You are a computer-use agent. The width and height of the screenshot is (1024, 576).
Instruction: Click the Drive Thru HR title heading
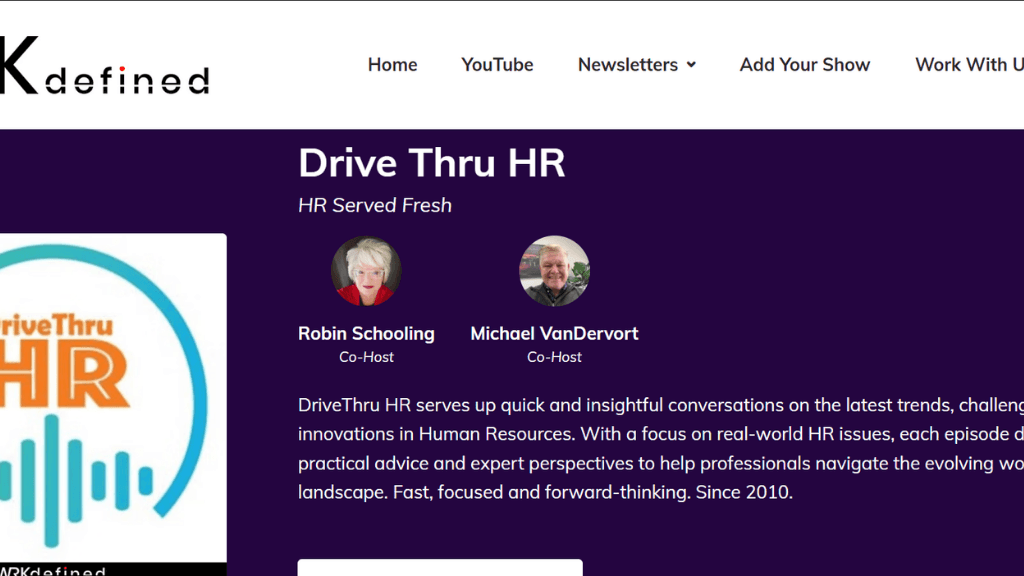pos(431,163)
